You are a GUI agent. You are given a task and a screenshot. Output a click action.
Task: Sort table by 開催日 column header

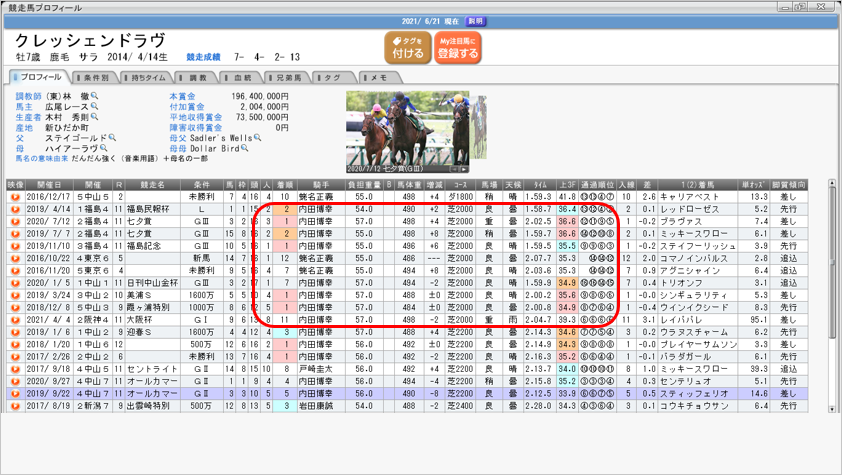pos(48,186)
